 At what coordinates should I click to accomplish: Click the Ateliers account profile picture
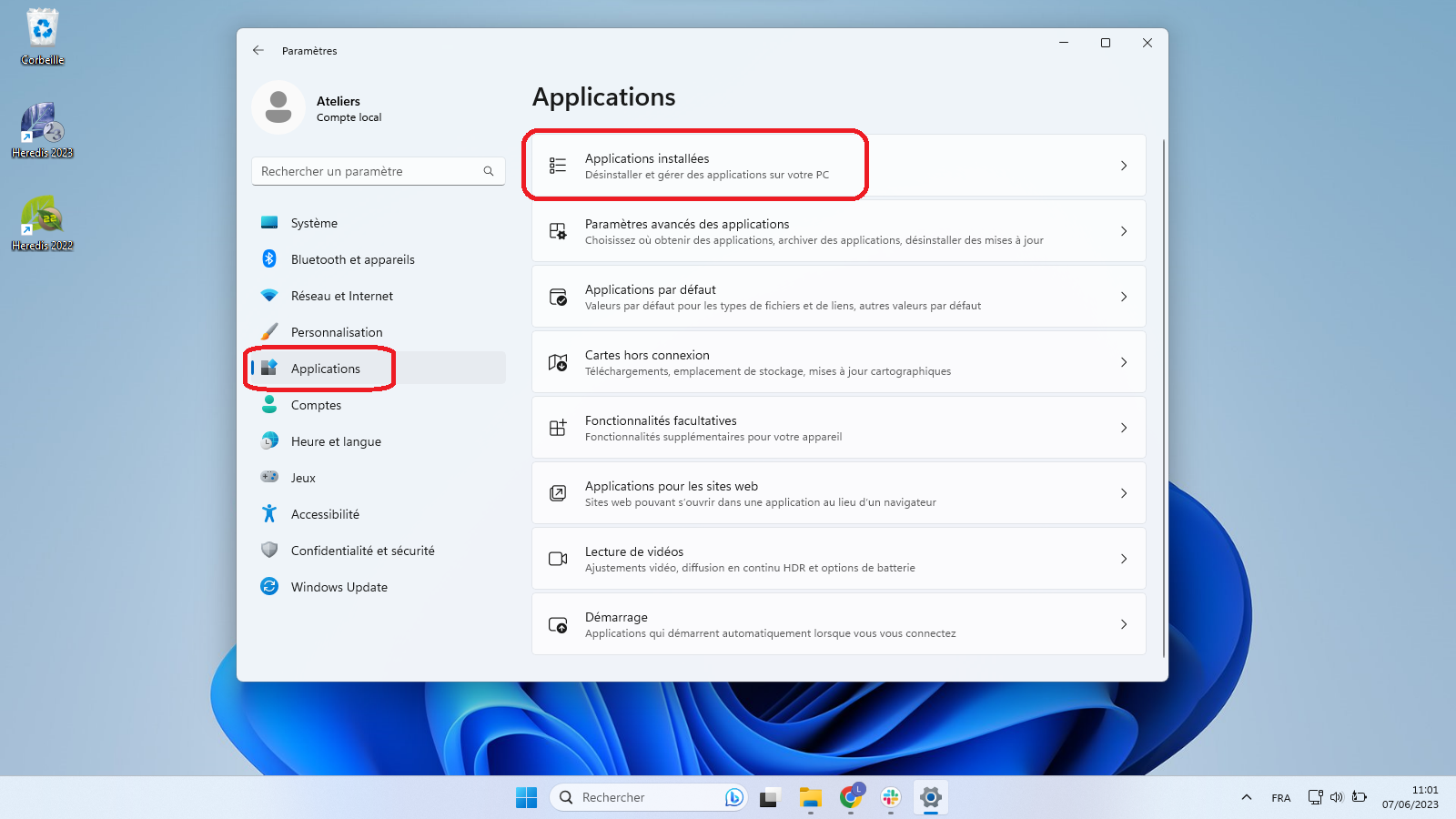click(x=278, y=107)
